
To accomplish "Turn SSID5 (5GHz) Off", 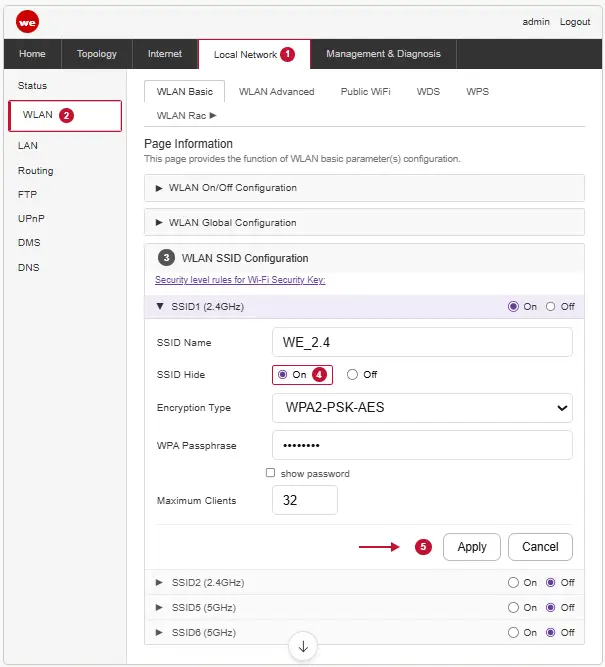I will [550, 607].
